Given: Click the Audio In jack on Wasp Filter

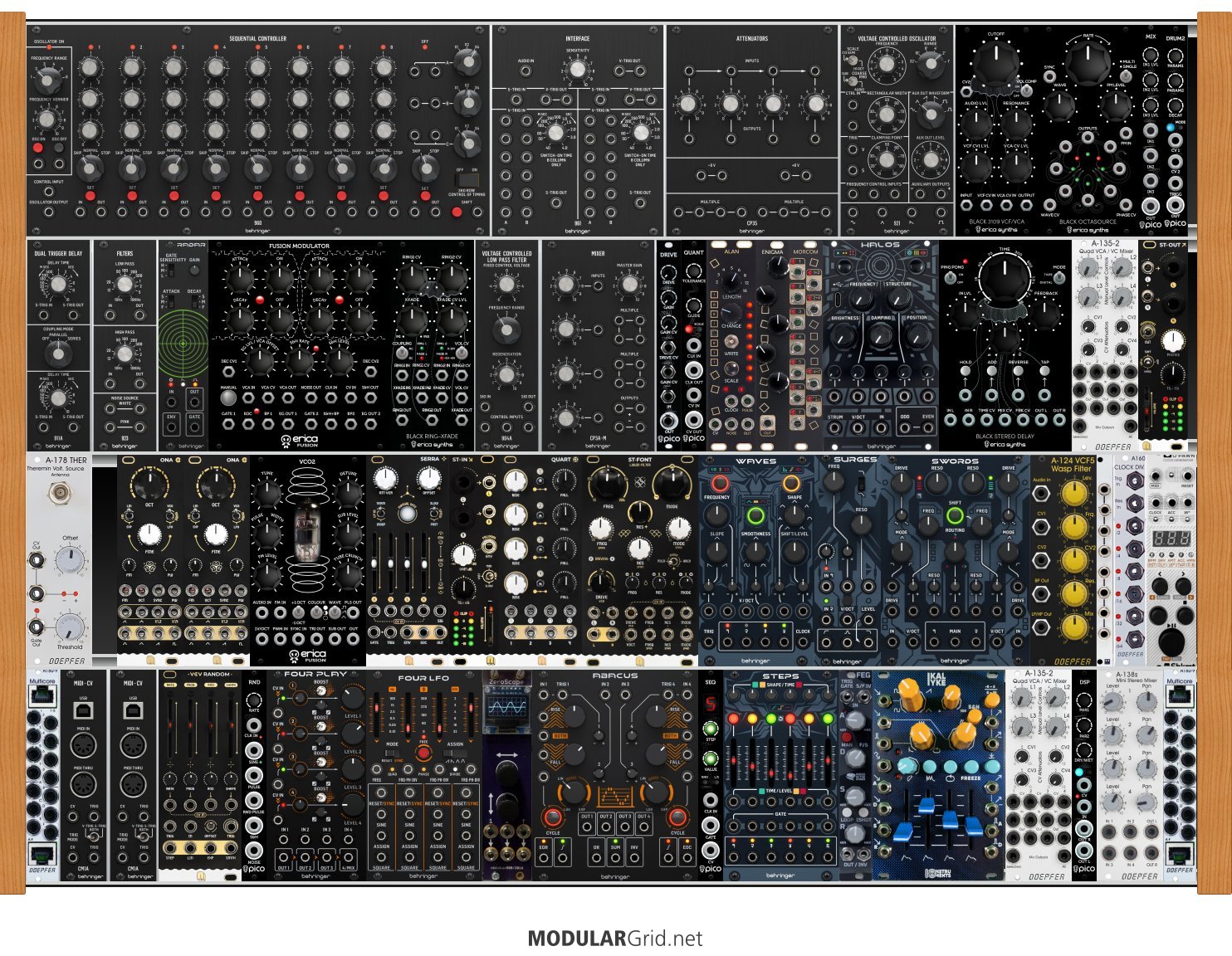Looking at the screenshot, I should pyautogui.click(x=1041, y=495).
